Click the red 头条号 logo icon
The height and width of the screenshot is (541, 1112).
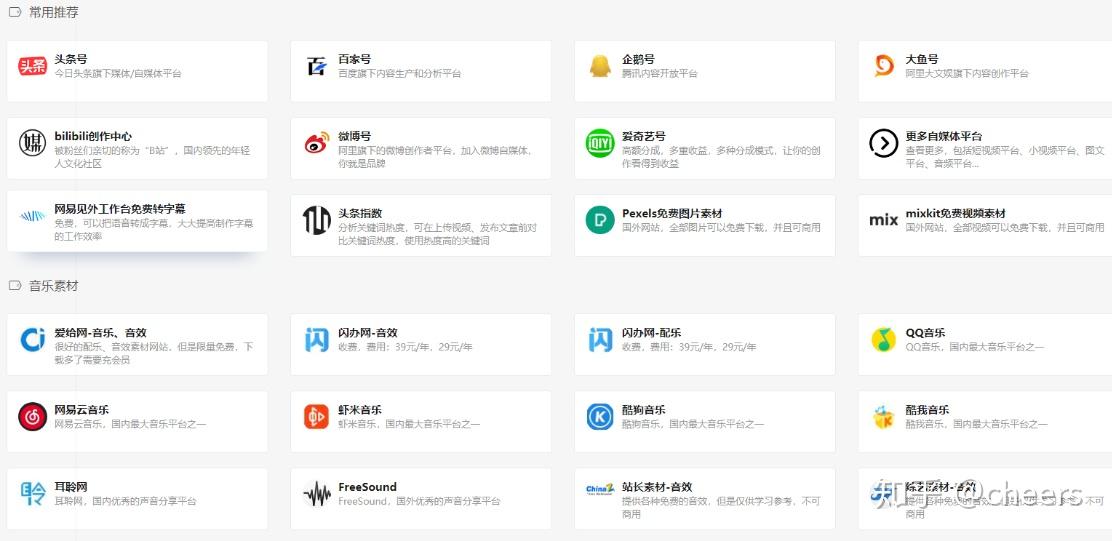coord(33,66)
